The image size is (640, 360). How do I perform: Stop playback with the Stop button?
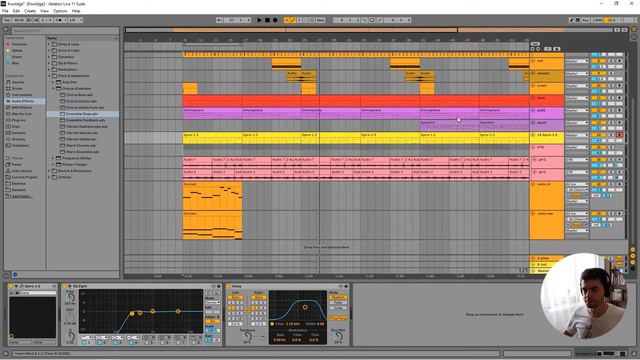267,20
